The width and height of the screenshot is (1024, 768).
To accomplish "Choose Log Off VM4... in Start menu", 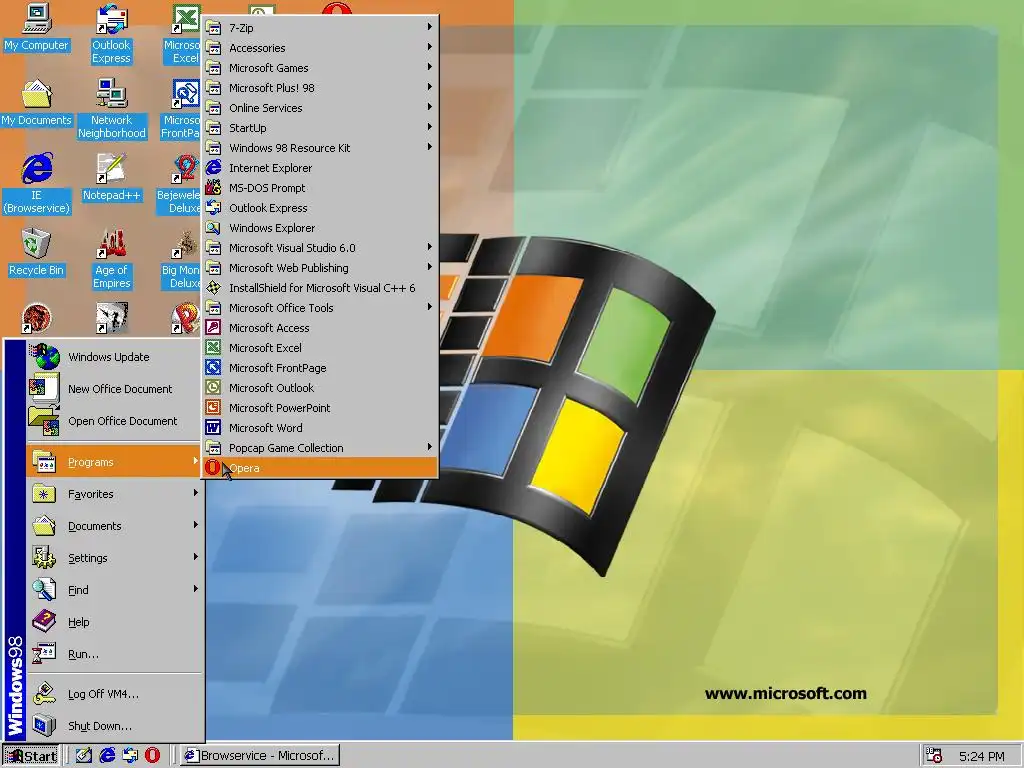I will [114, 694].
